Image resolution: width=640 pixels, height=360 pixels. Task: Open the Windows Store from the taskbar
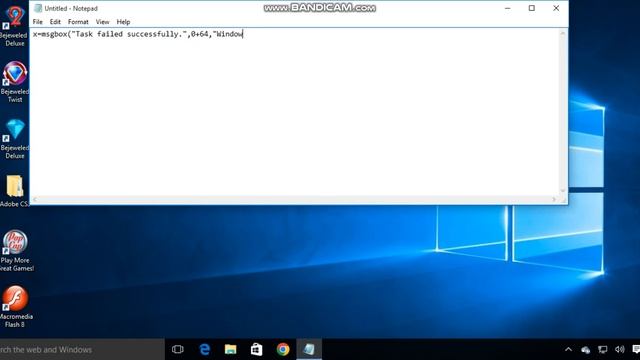(x=256, y=349)
